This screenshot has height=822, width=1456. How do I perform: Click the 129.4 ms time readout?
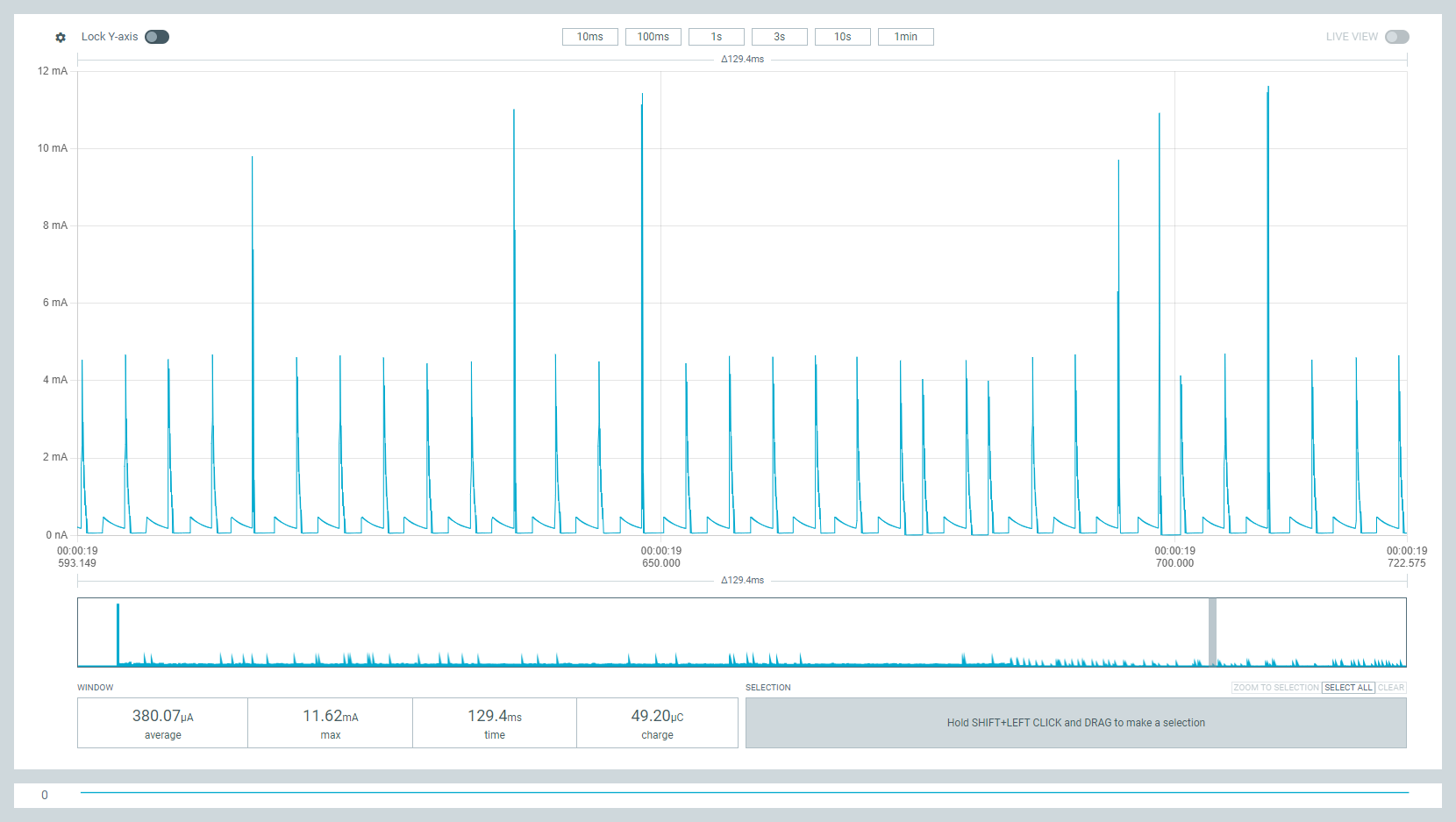pos(494,723)
